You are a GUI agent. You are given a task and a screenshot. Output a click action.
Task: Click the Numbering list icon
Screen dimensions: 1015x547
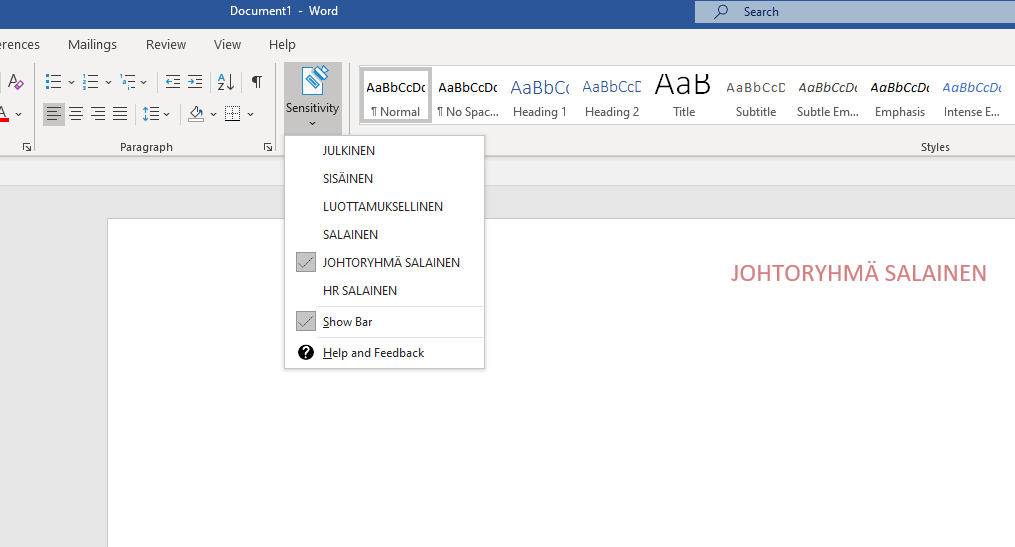pyautogui.click(x=91, y=82)
